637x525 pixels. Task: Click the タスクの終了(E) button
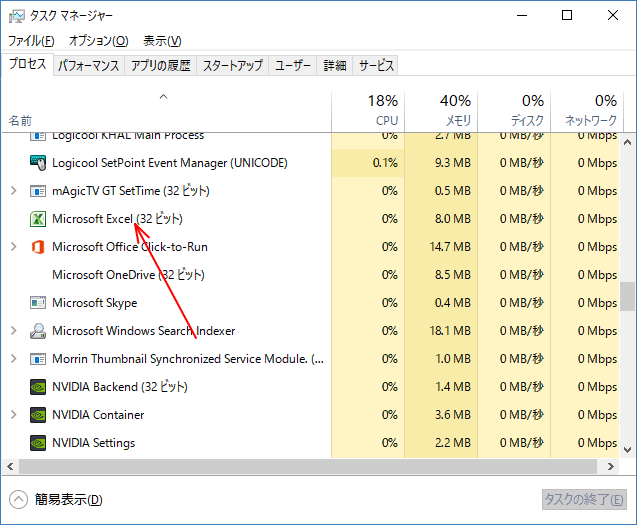pyautogui.click(x=584, y=499)
